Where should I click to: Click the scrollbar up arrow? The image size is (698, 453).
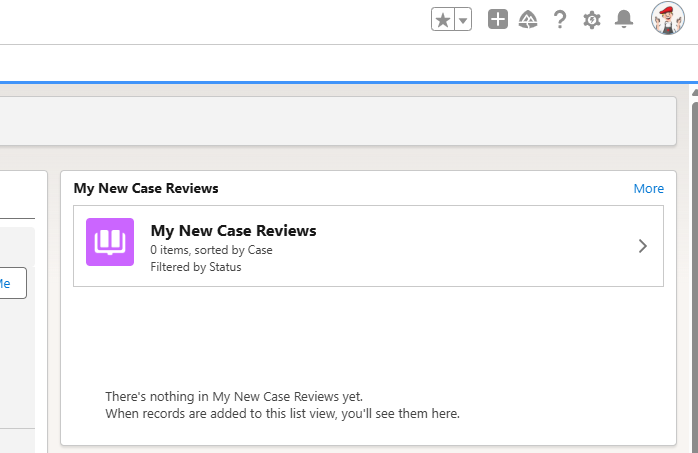tap(692, 94)
